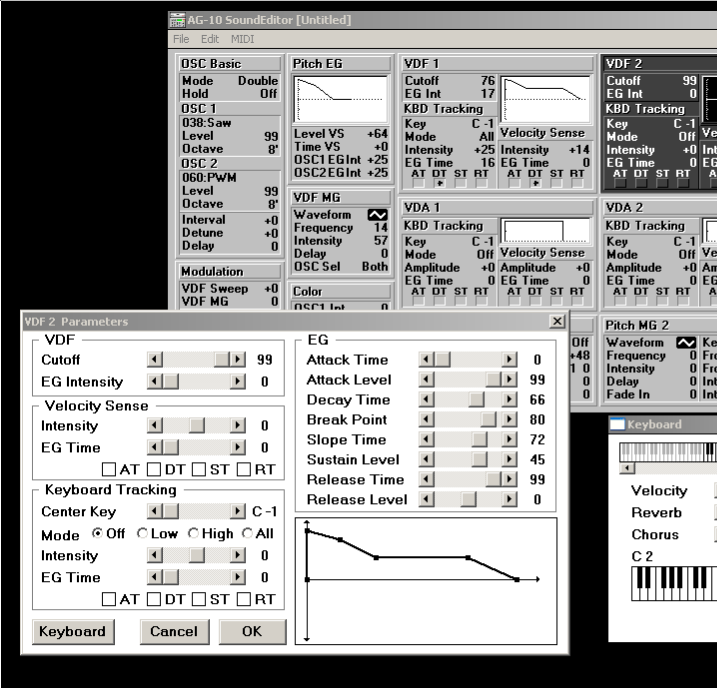Click the Keyboard window title icon
This screenshot has width=717, height=688.
(618, 424)
